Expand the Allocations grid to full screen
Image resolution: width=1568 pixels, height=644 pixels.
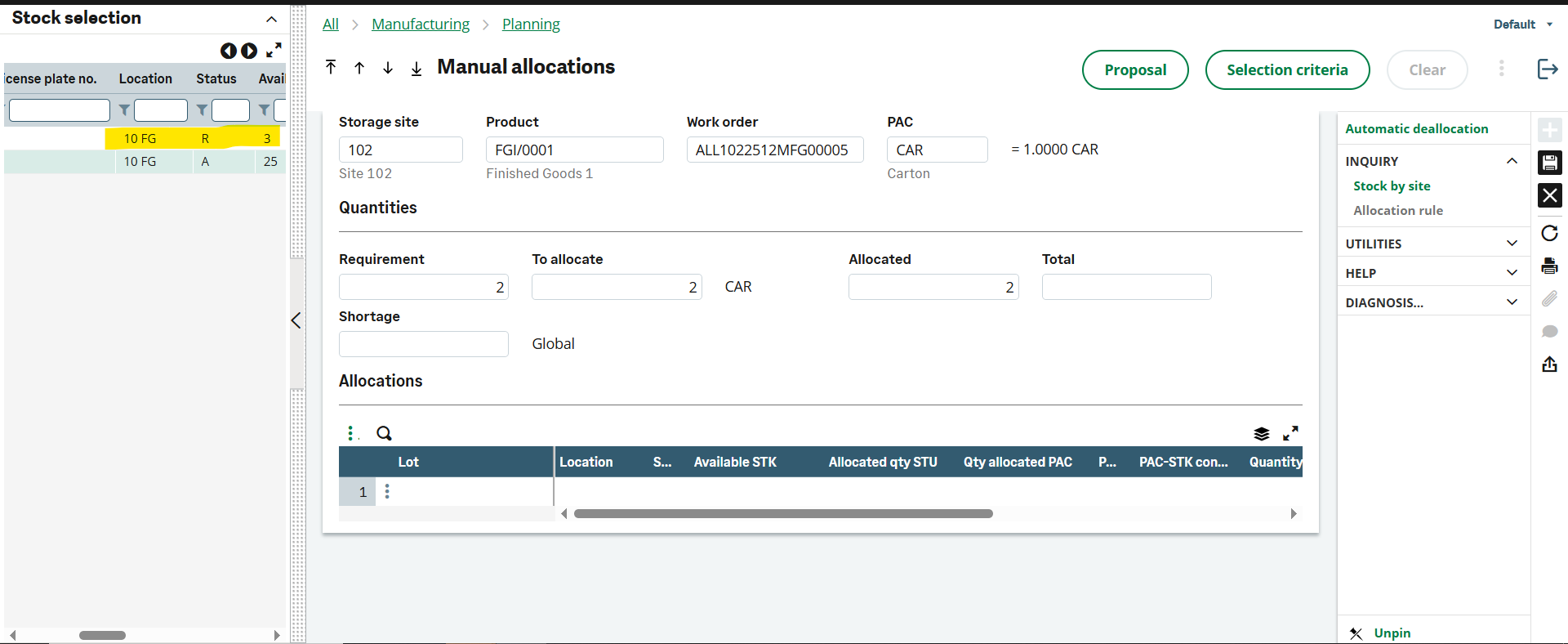tap(1290, 433)
